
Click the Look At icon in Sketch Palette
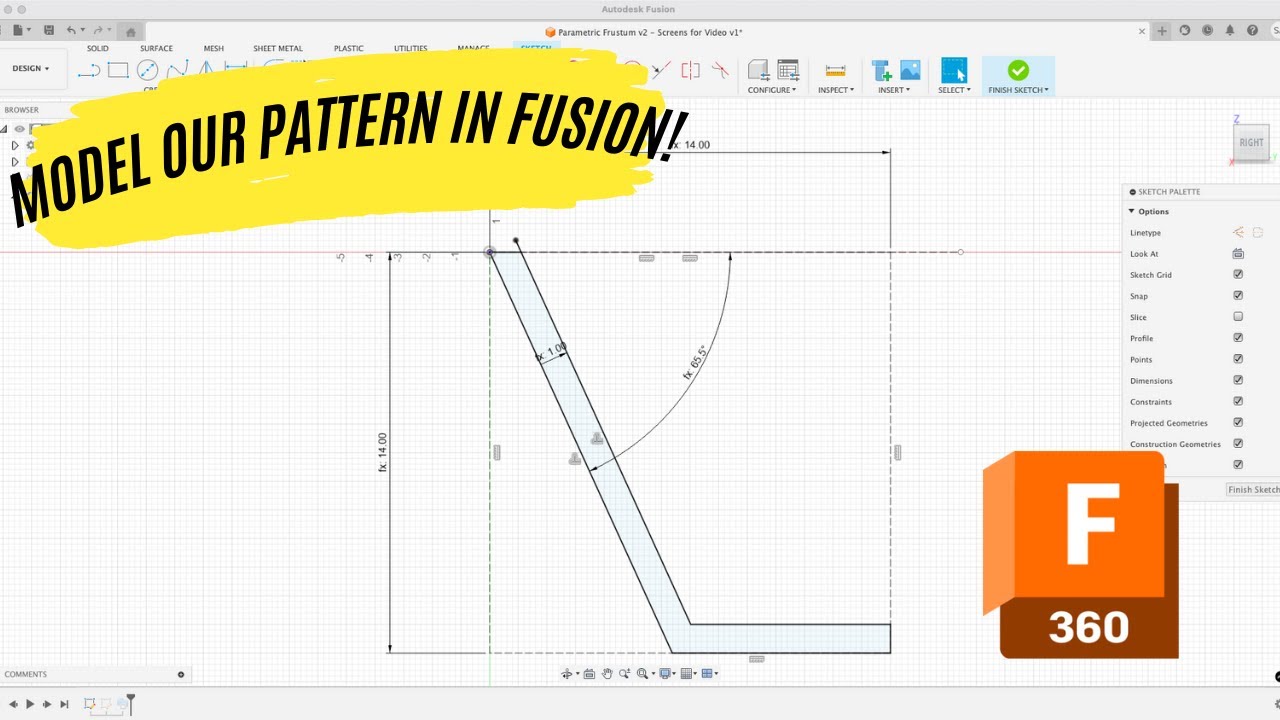pyautogui.click(x=1238, y=254)
